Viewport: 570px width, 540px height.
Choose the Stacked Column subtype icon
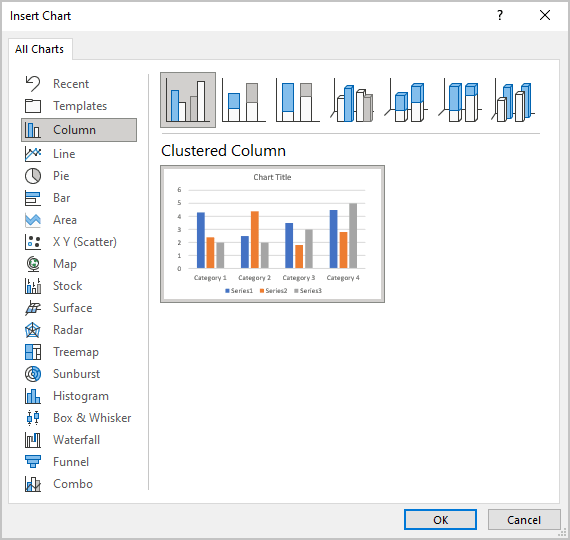244,101
